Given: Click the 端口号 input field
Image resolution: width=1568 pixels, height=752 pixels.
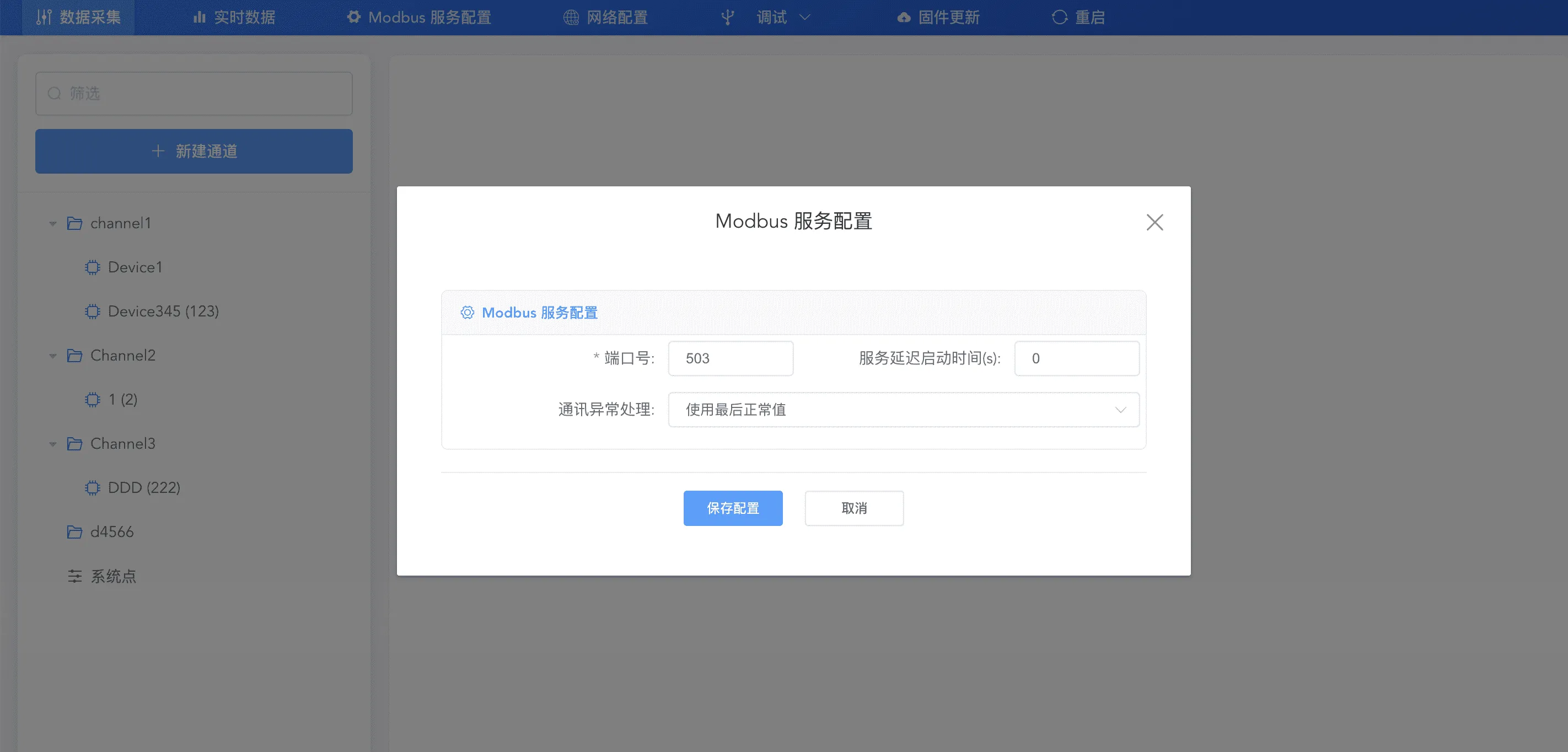Looking at the screenshot, I should (x=731, y=359).
